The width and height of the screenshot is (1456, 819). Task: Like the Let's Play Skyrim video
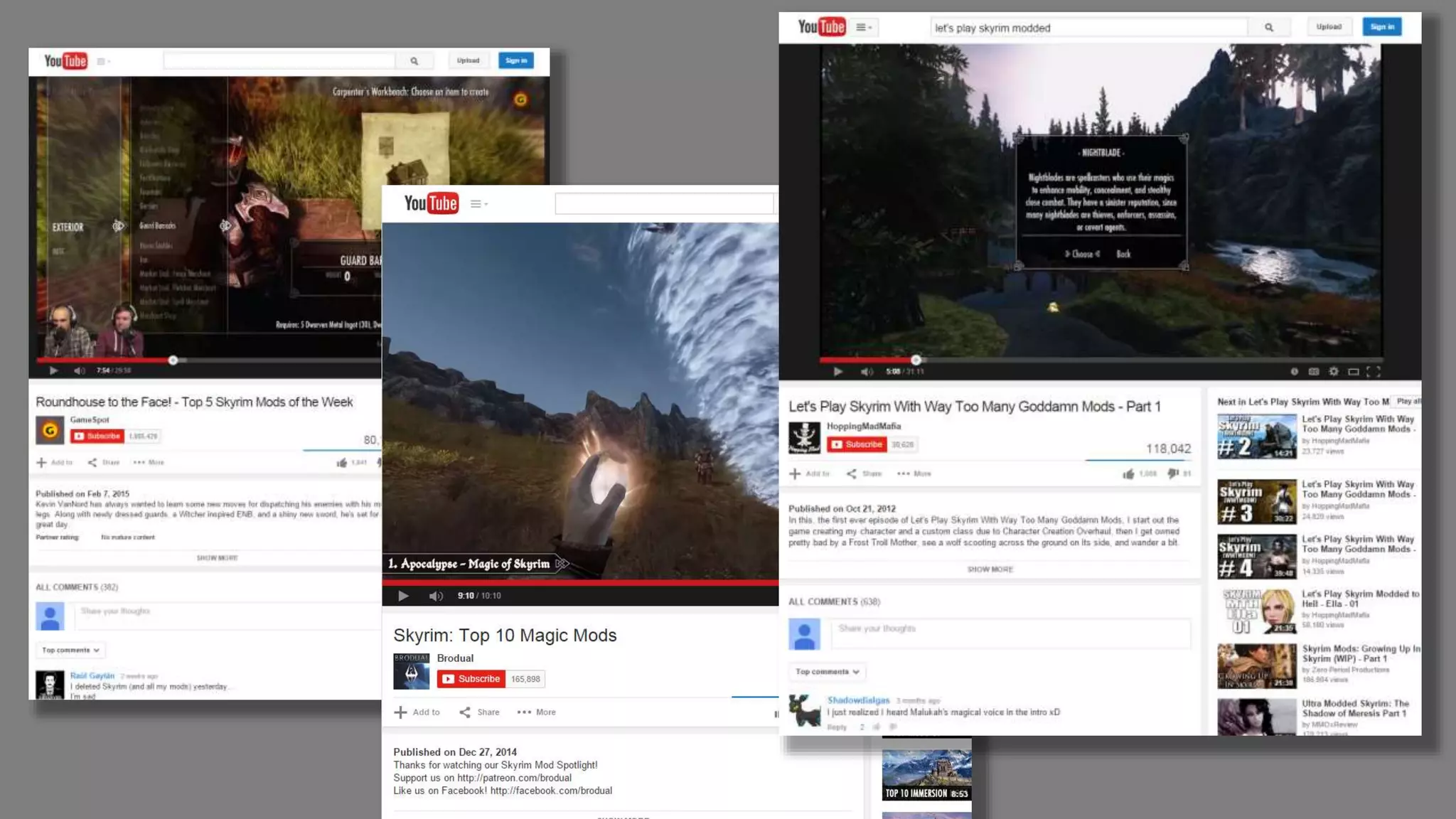(1128, 473)
